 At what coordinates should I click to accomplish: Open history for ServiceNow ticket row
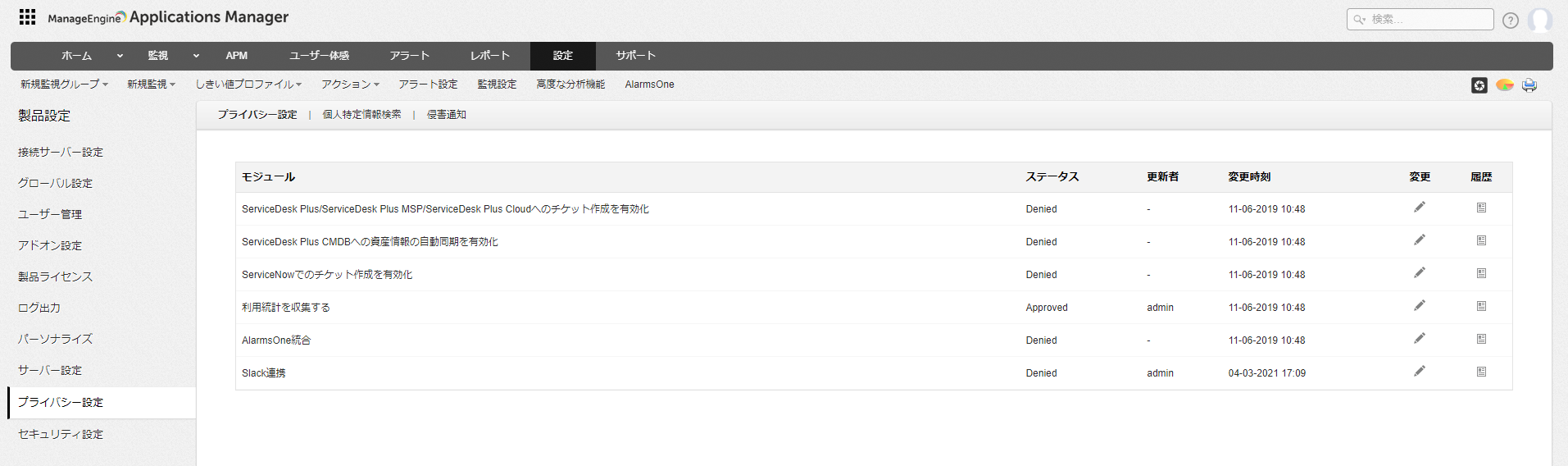(1481, 273)
